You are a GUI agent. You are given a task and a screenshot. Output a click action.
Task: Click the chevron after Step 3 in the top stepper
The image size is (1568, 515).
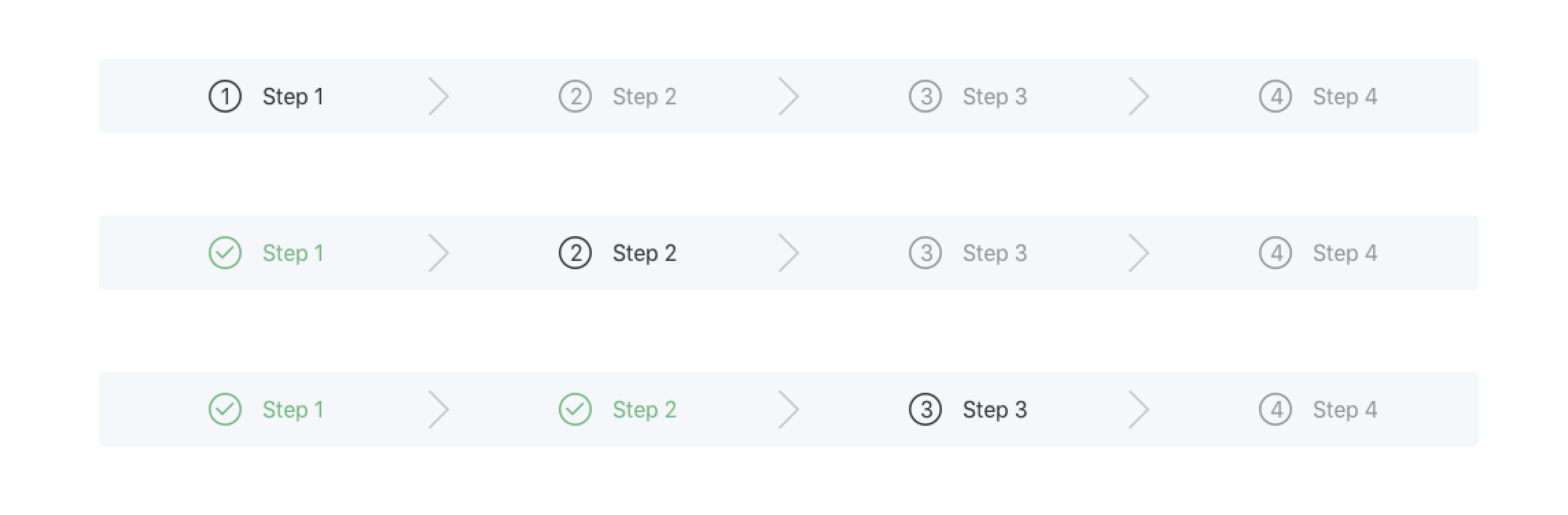[1139, 96]
